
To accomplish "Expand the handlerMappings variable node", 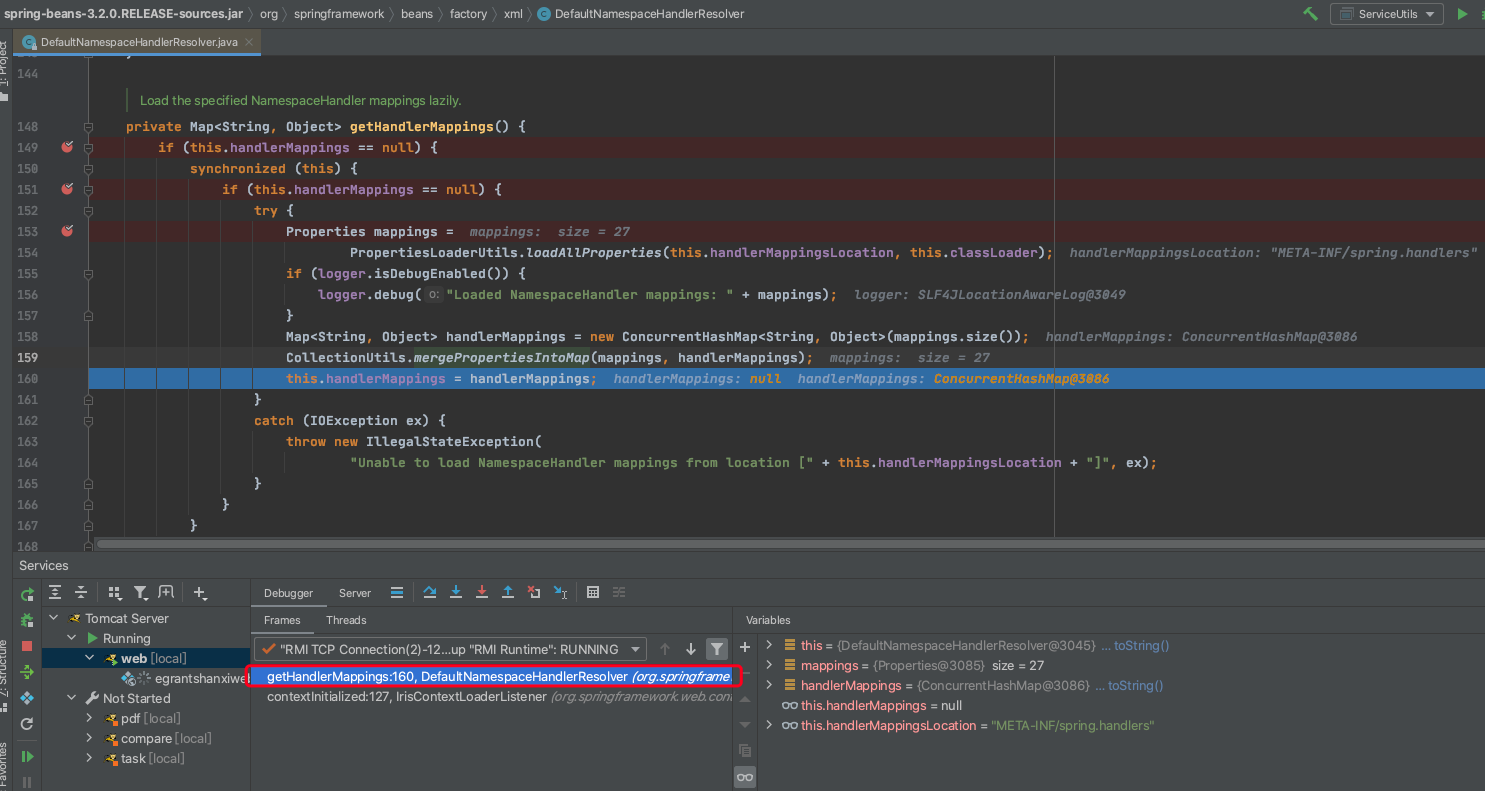I will point(769,685).
